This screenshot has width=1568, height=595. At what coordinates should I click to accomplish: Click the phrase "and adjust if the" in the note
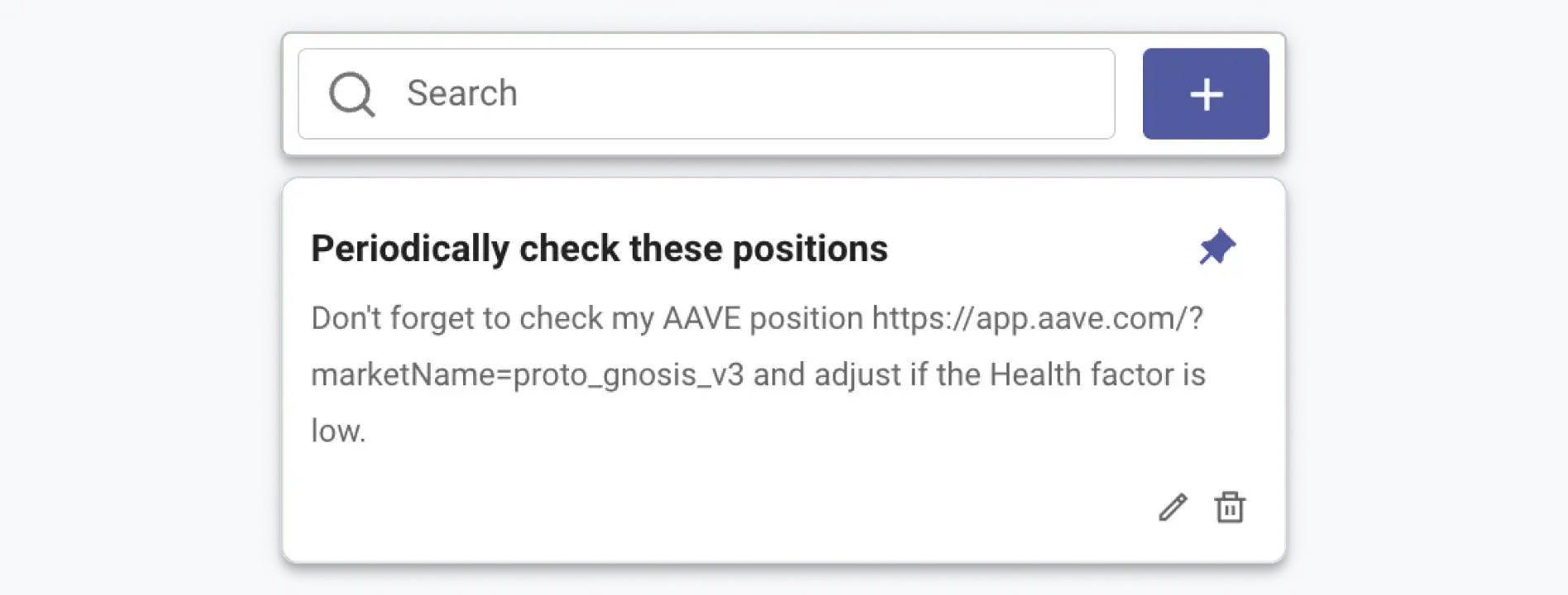click(866, 375)
